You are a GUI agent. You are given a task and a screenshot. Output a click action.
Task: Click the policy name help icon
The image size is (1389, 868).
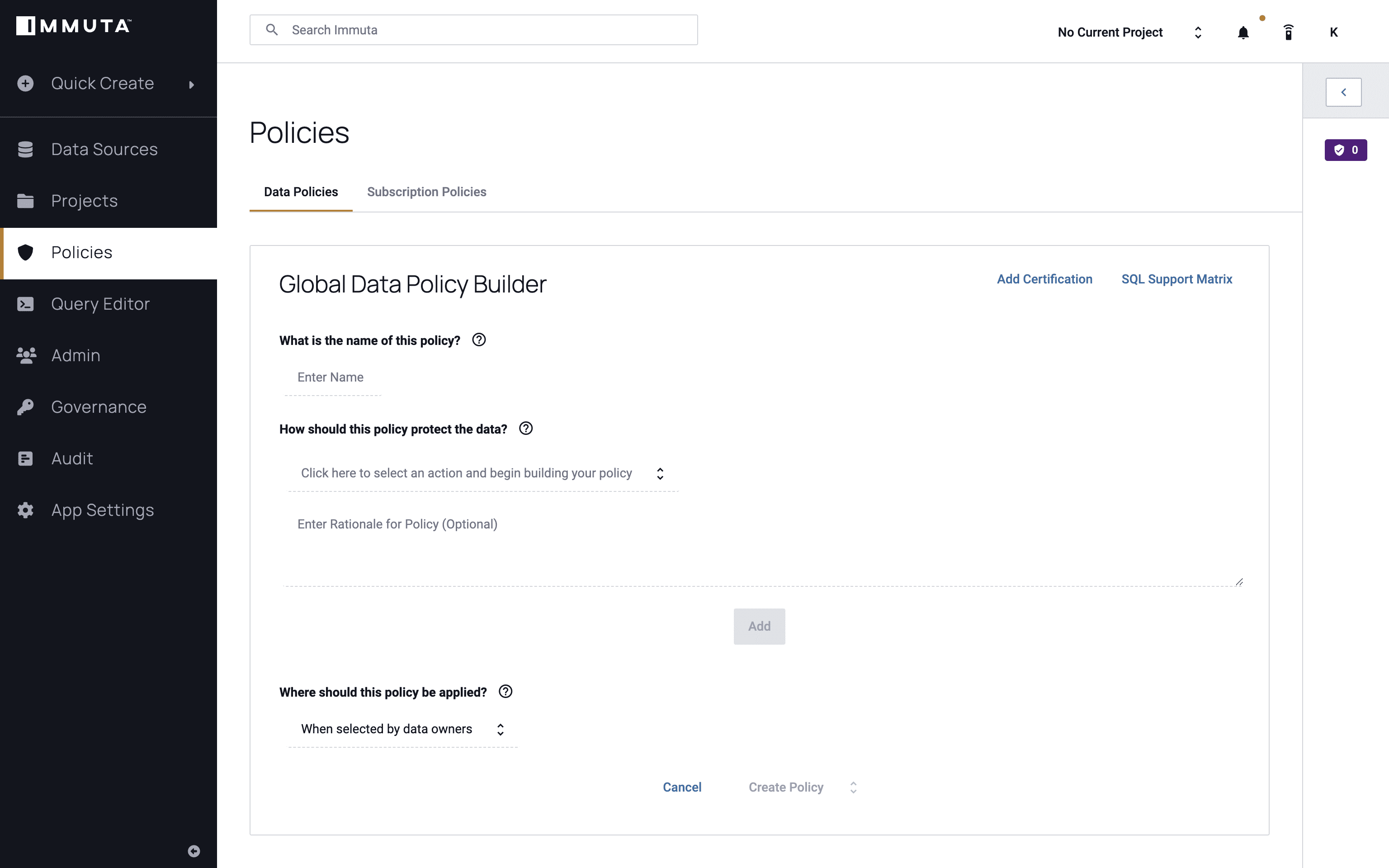tap(479, 340)
